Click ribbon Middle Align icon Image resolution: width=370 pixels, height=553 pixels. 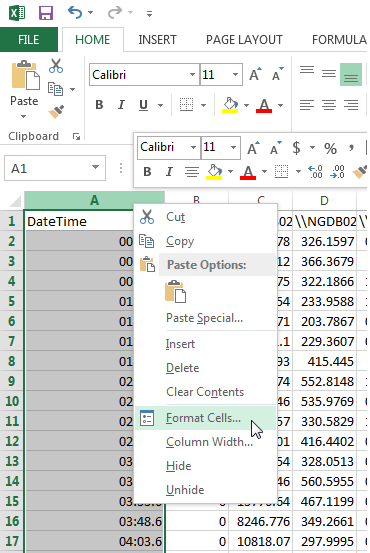[x=329, y=74]
